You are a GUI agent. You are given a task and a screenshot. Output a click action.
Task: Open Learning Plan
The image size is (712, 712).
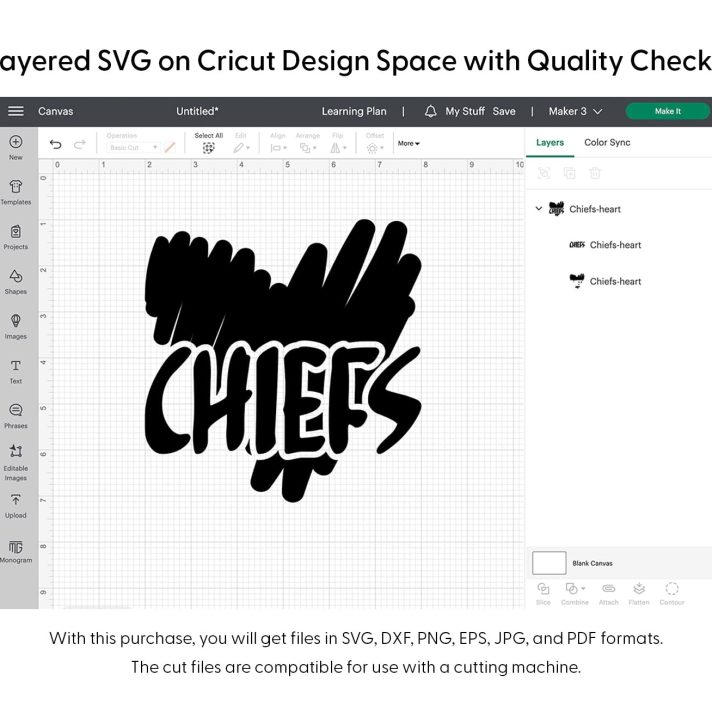[x=354, y=111]
